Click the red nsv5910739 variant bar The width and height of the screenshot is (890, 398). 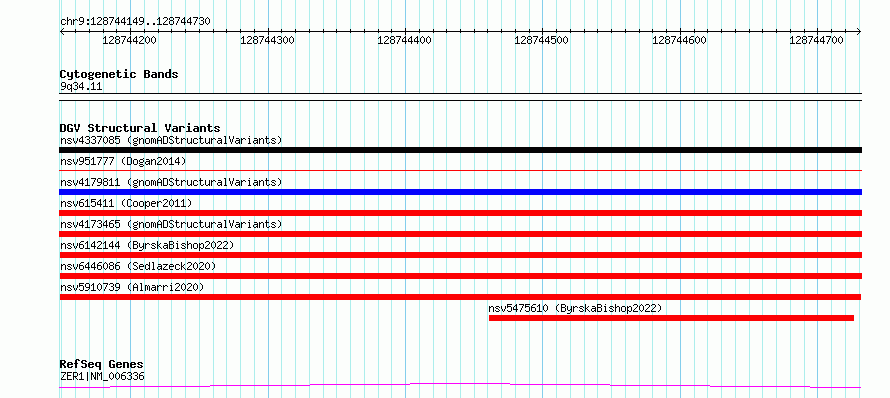[460, 297]
